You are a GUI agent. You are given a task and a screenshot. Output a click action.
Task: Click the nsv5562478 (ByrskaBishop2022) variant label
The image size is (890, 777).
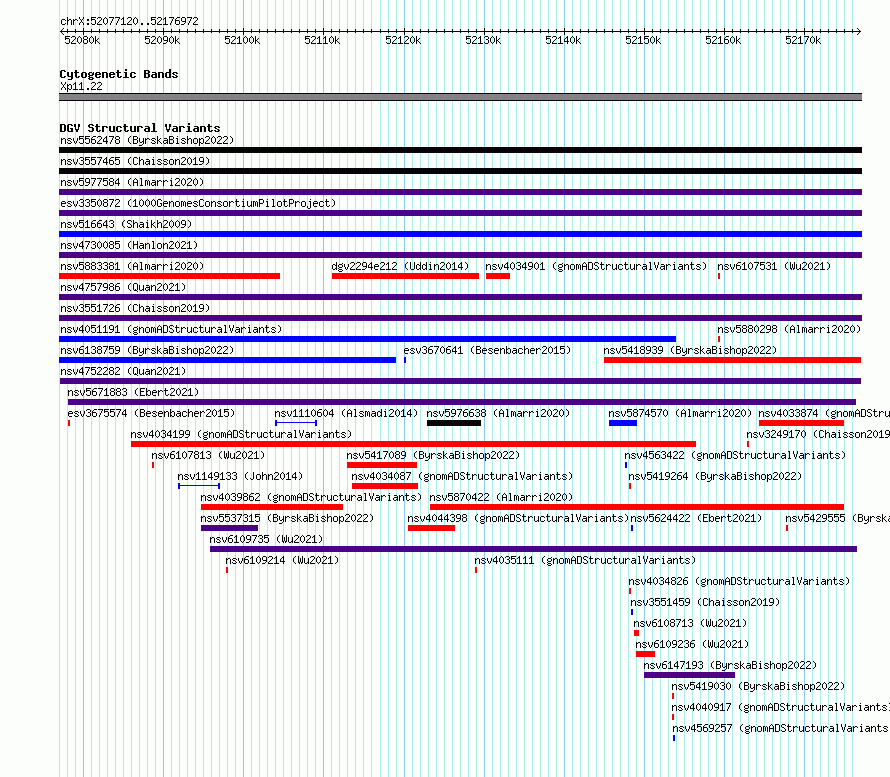coord(147,140)
